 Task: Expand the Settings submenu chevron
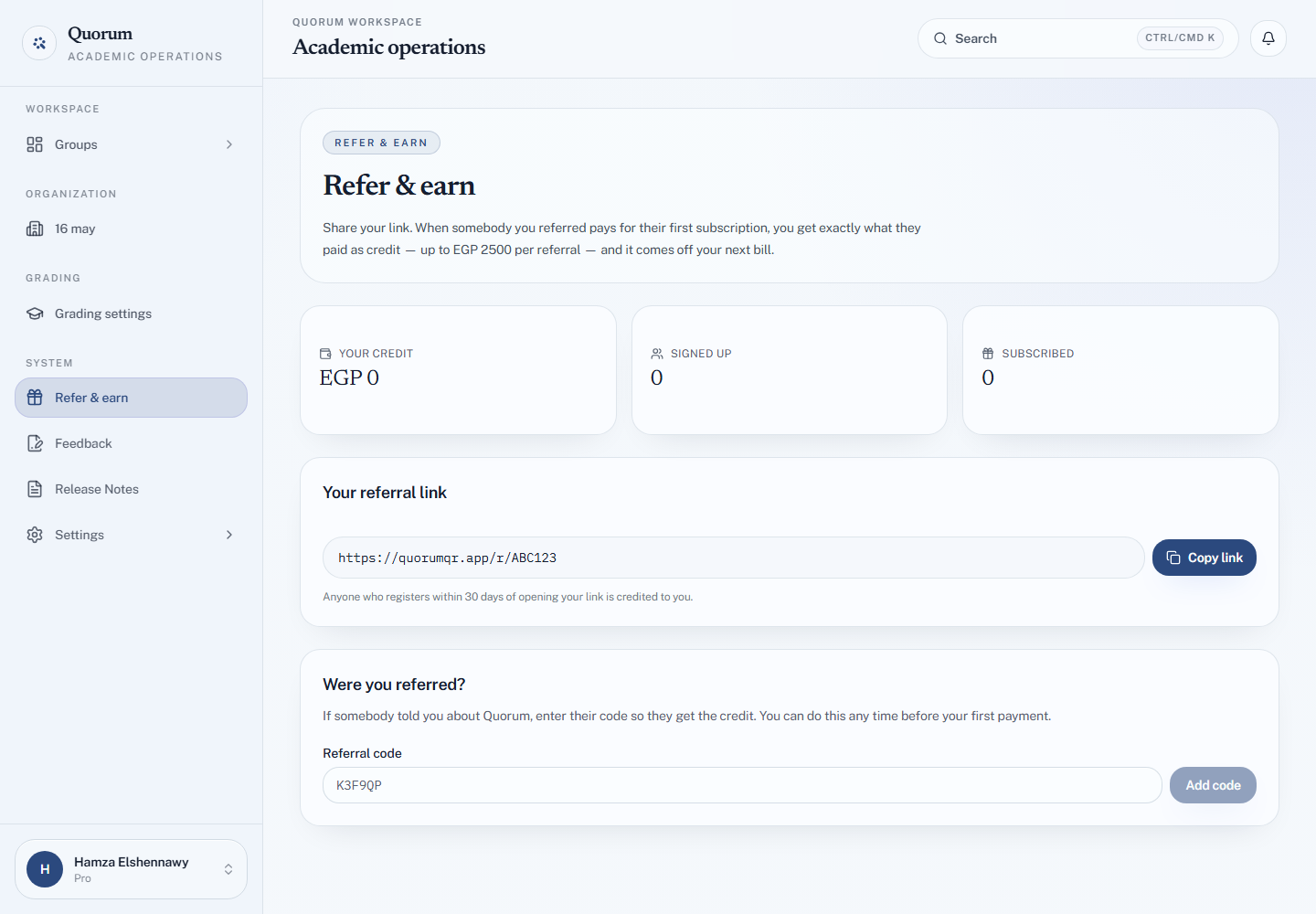point(229,535)
